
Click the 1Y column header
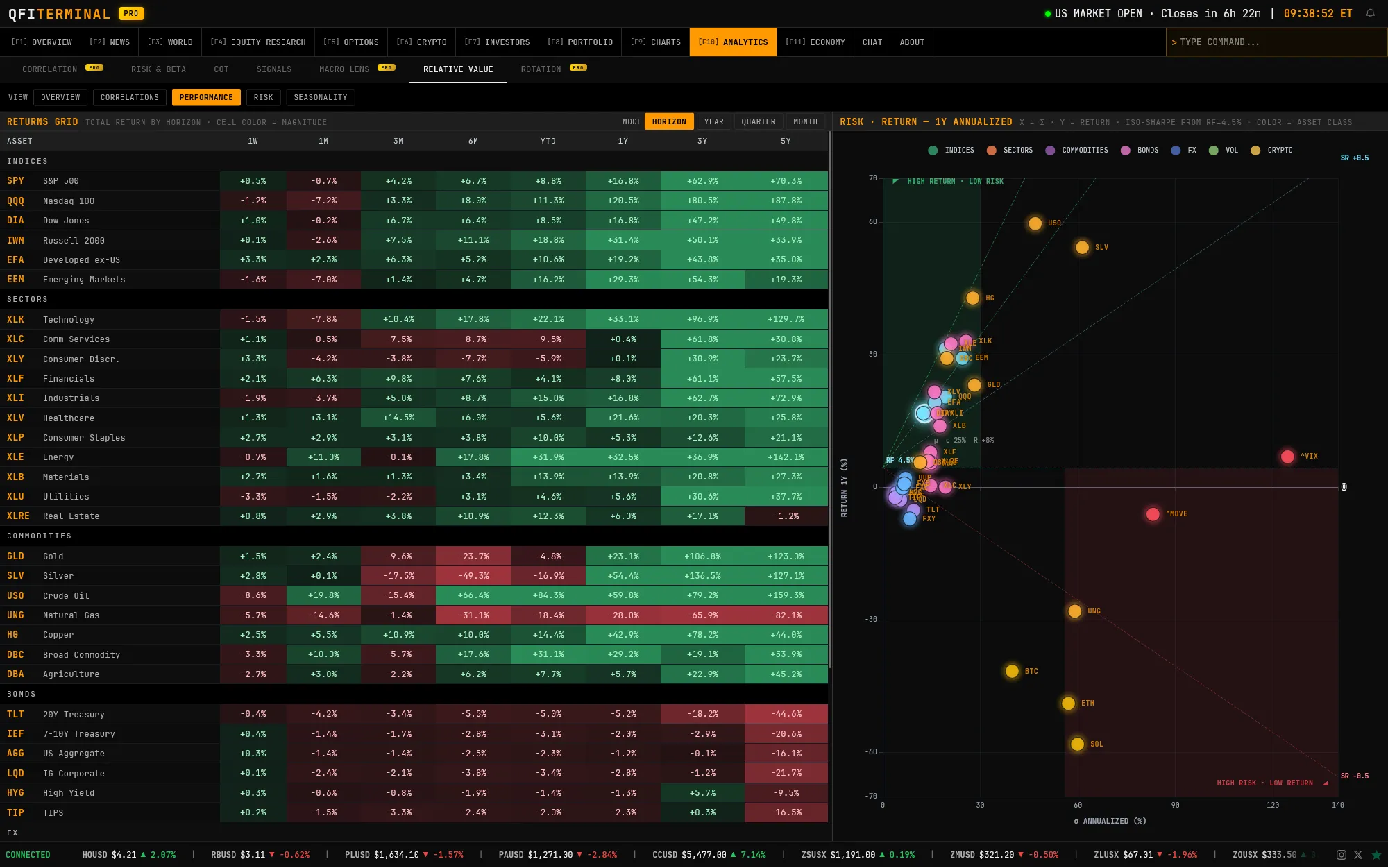[x=623, y=142]
